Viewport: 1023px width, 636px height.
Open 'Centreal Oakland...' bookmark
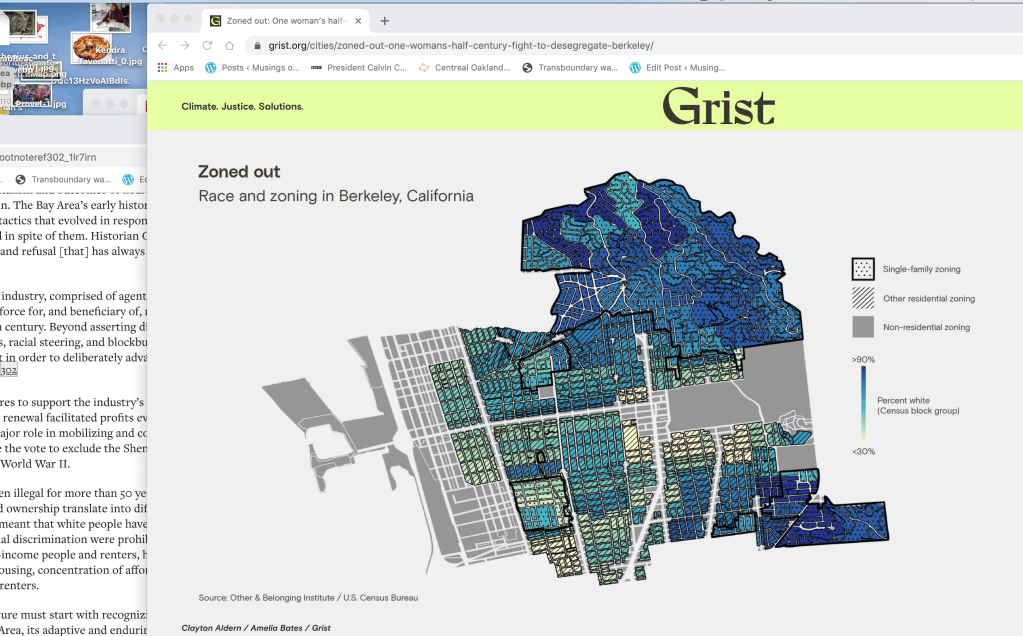[464, 68]
